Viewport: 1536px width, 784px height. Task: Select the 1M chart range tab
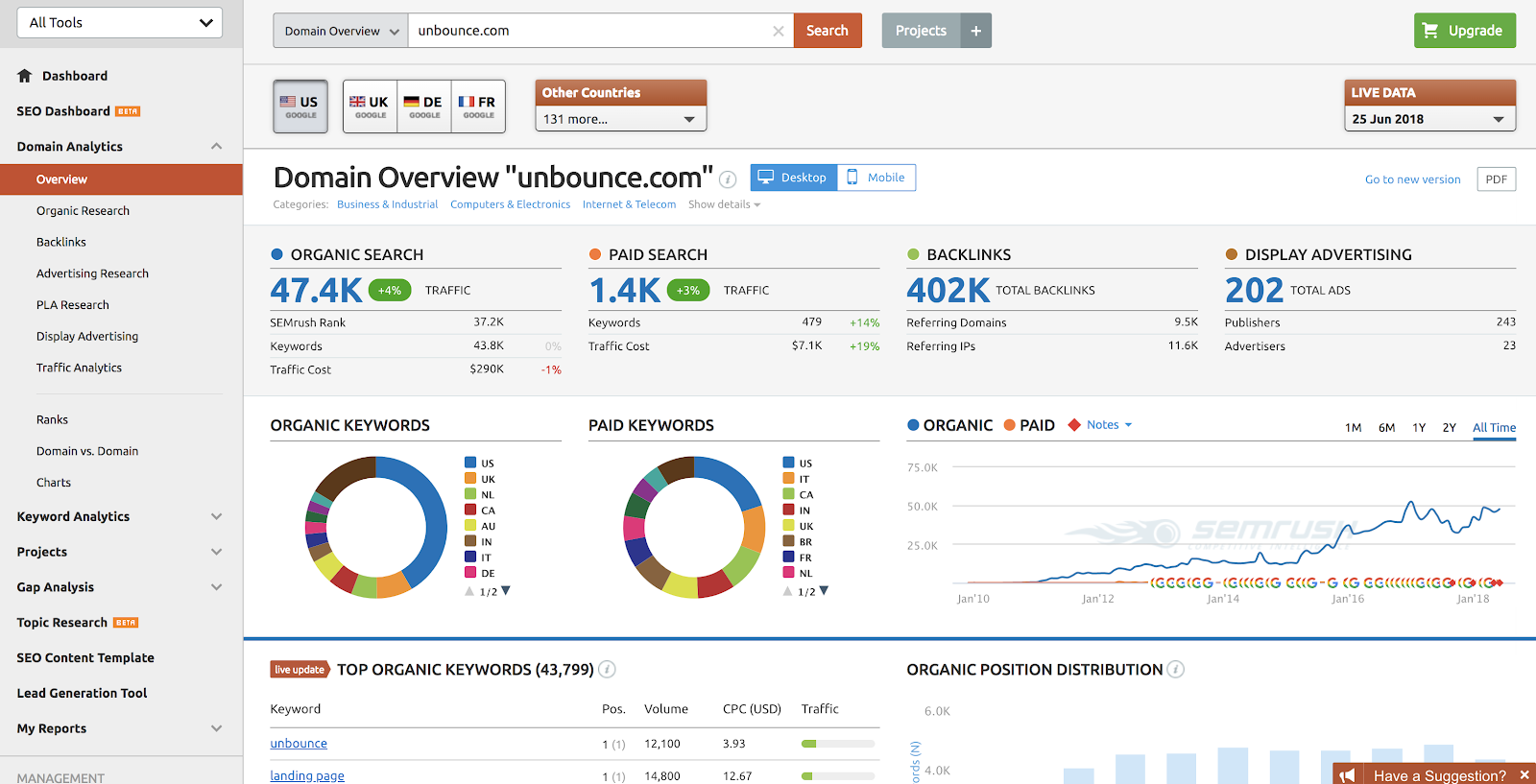pos(1354,428)
